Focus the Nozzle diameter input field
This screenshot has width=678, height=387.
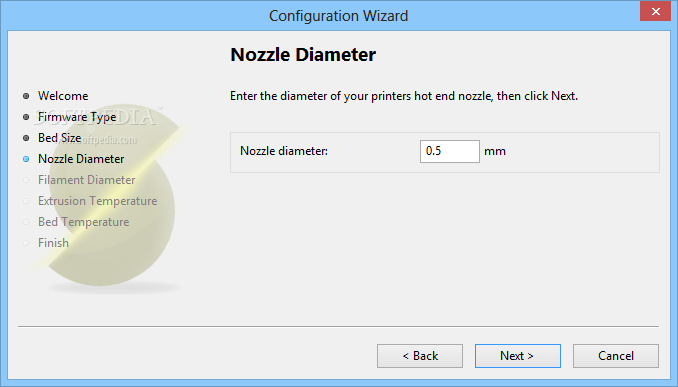pyautogui.click(x=450, y=151)
